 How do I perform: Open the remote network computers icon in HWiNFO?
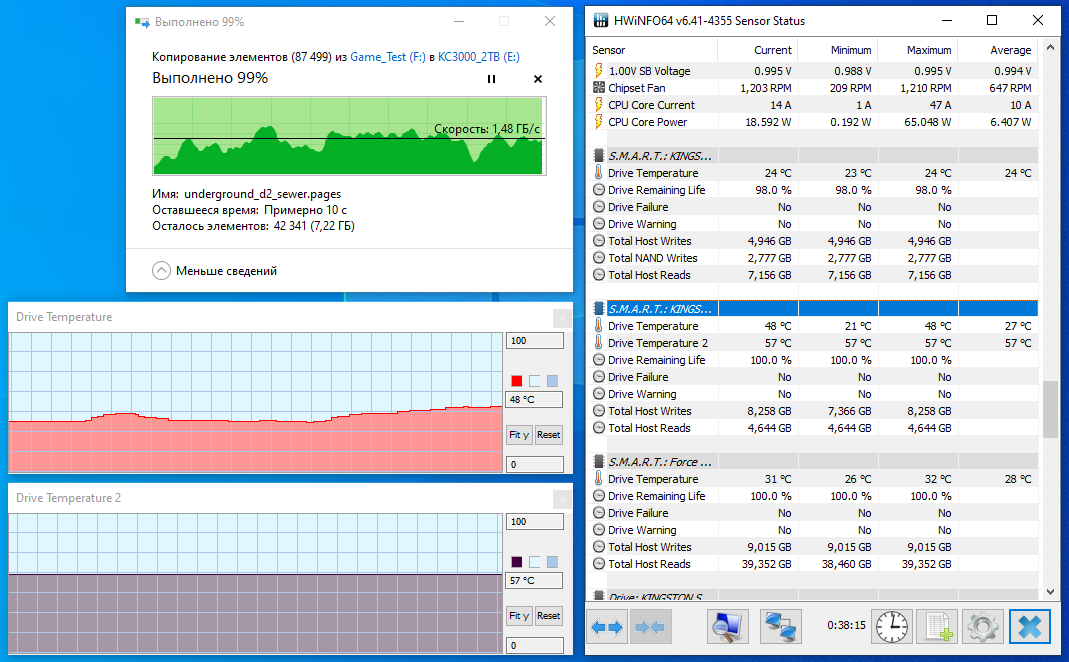pos(781,627)
